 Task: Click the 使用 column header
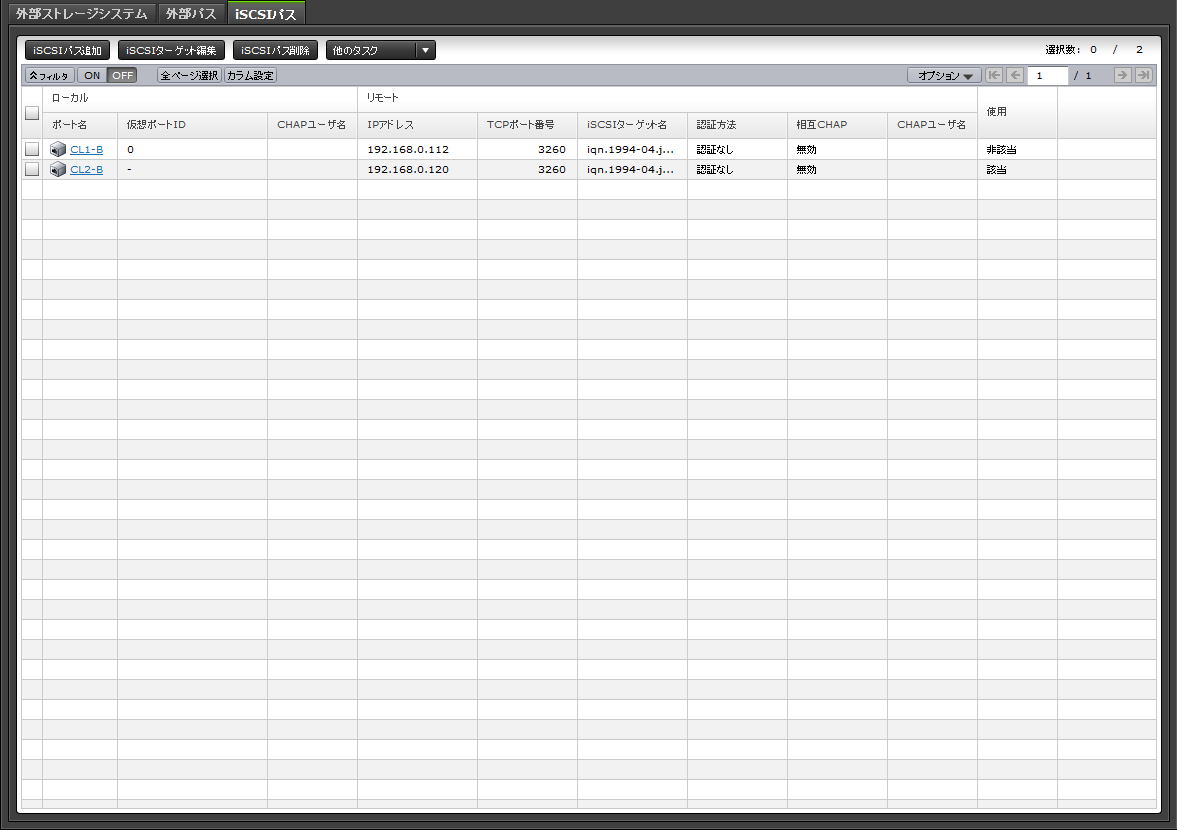click(x=1017, y=112)
